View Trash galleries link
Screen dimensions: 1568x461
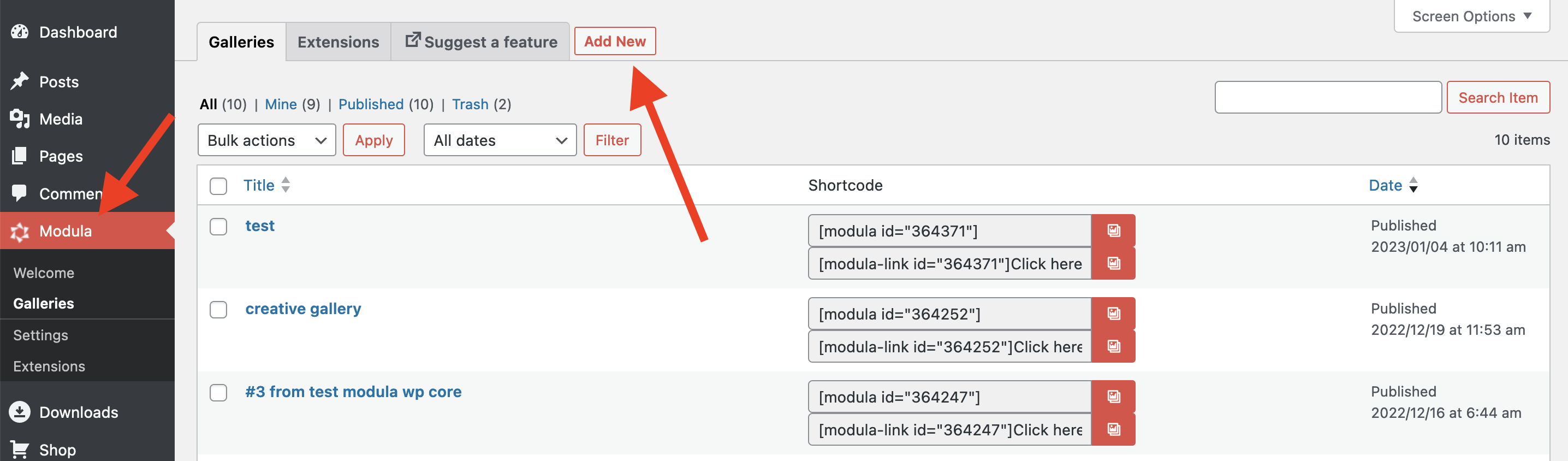(x=470, y=104)
